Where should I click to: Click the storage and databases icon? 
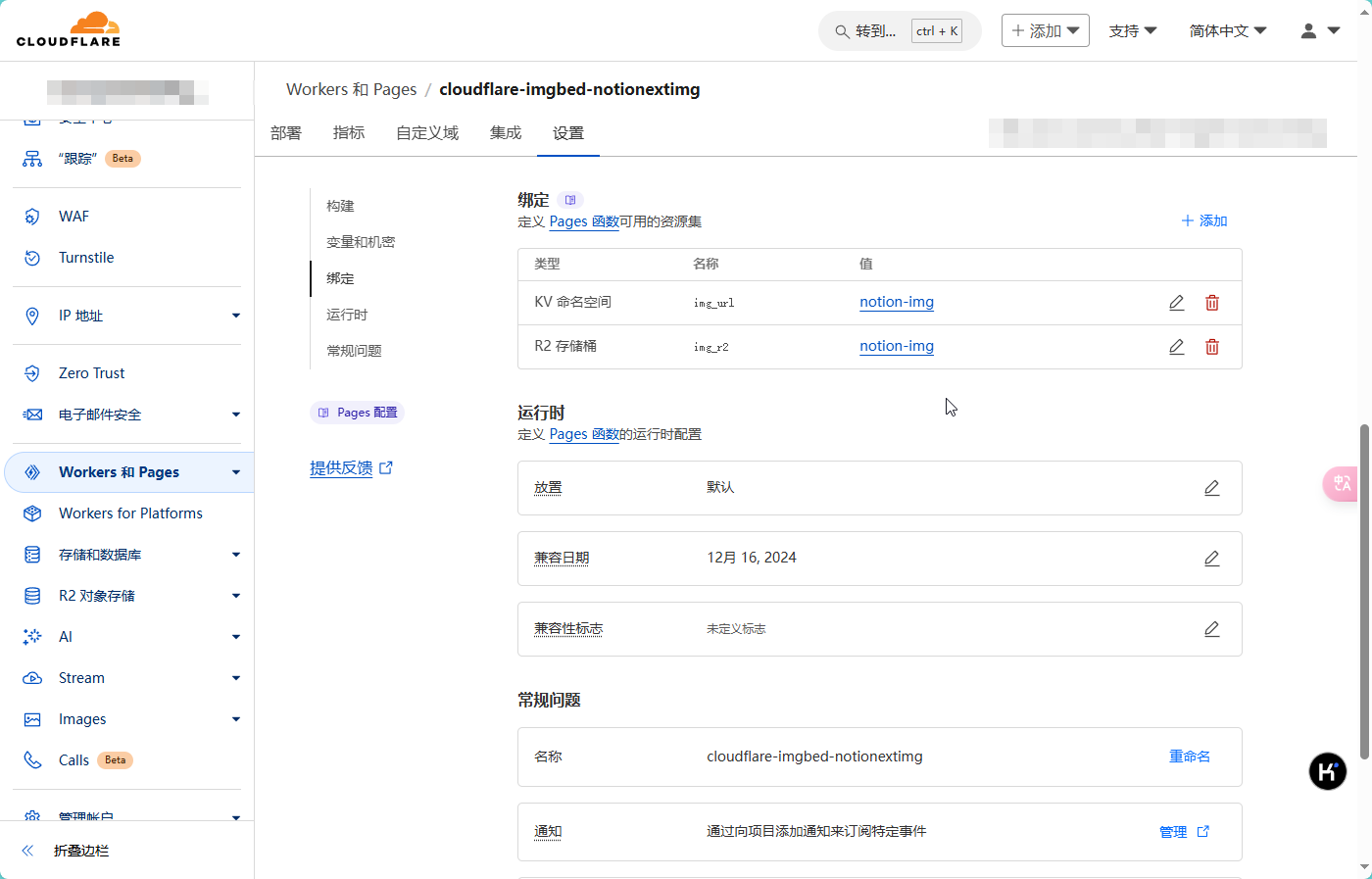point(32,555)
